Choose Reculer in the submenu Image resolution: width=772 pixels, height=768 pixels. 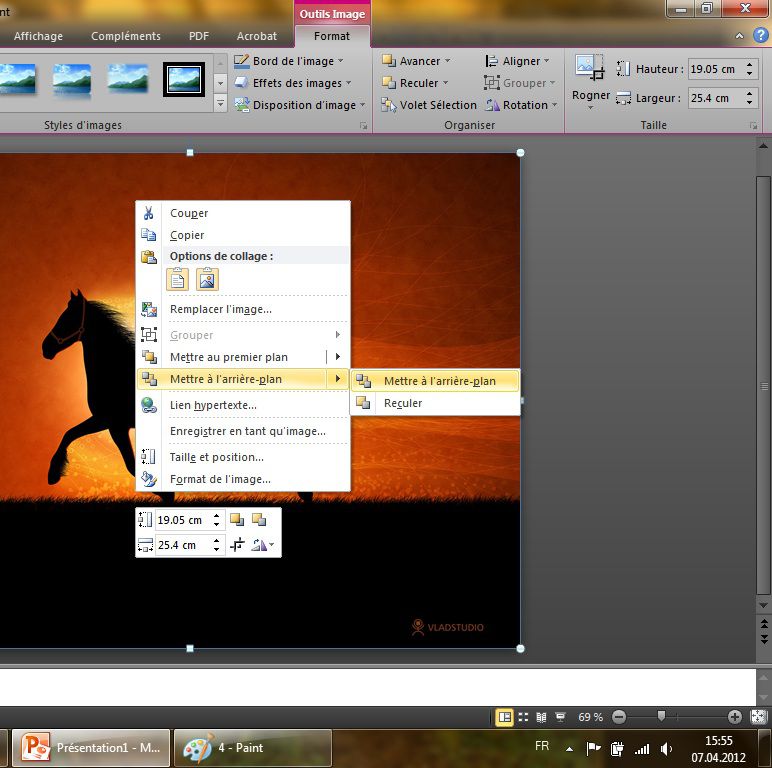[x=403, y=404]
